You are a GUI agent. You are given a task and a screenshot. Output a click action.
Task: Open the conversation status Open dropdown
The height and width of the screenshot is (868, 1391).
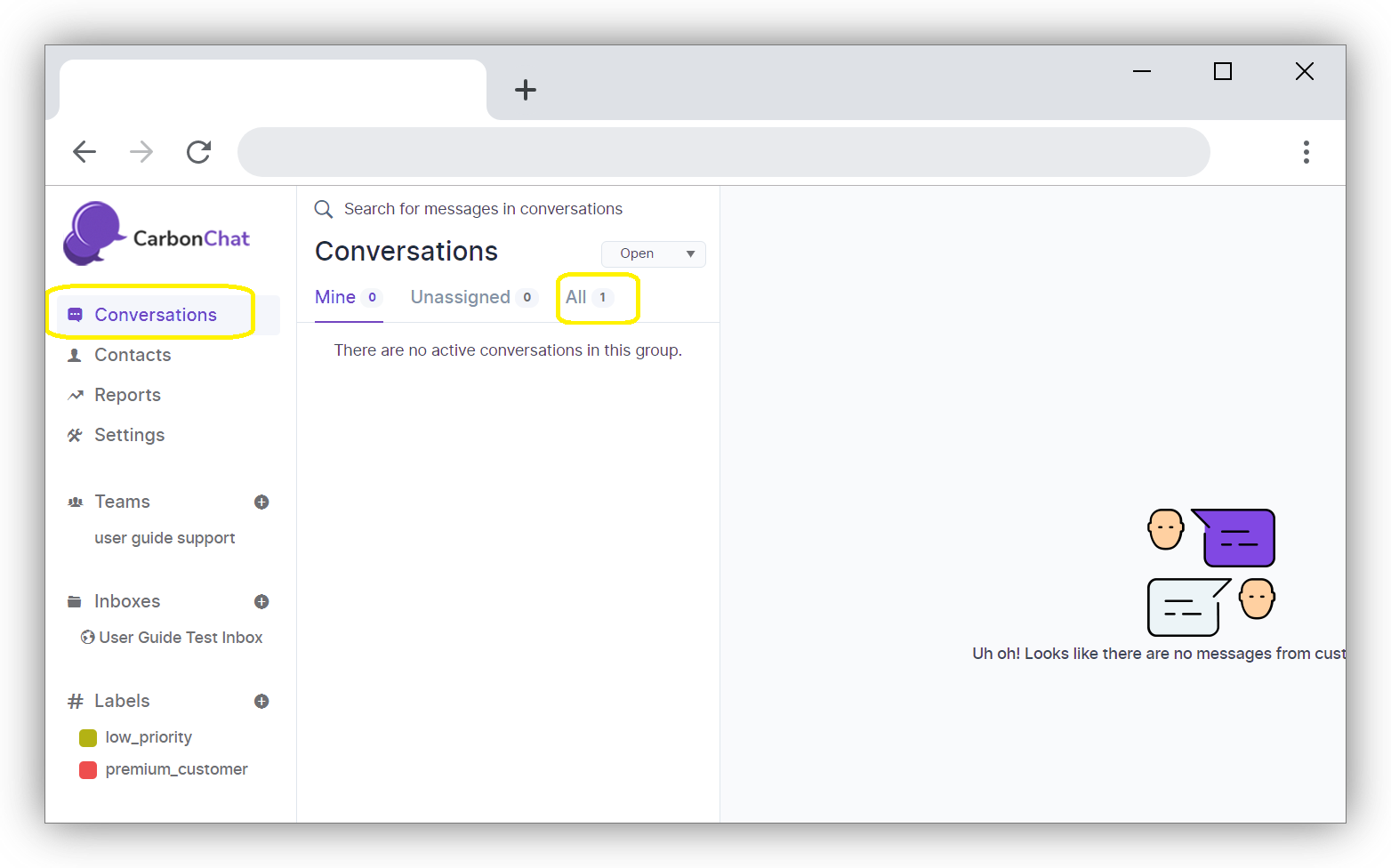653,254
